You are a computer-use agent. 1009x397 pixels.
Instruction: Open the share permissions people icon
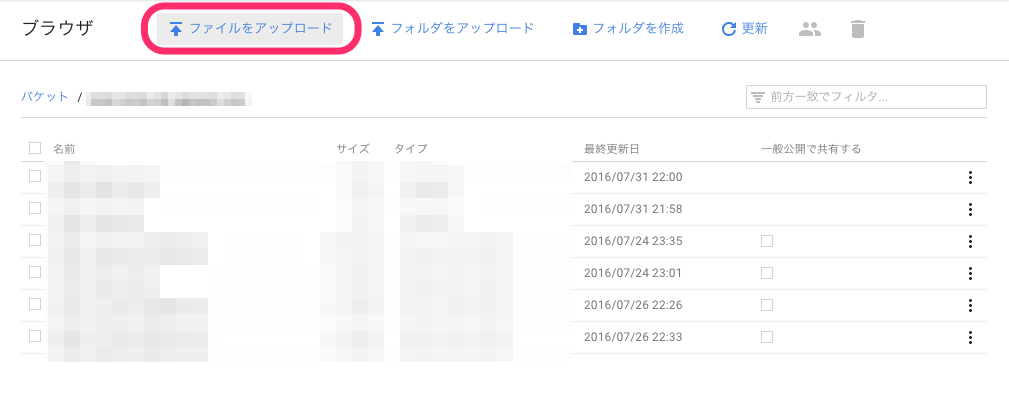(x=810, y=29)
